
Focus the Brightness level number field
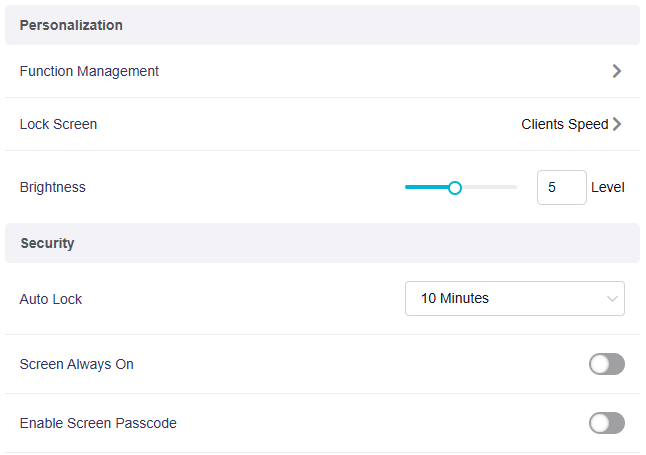[561, 187]
